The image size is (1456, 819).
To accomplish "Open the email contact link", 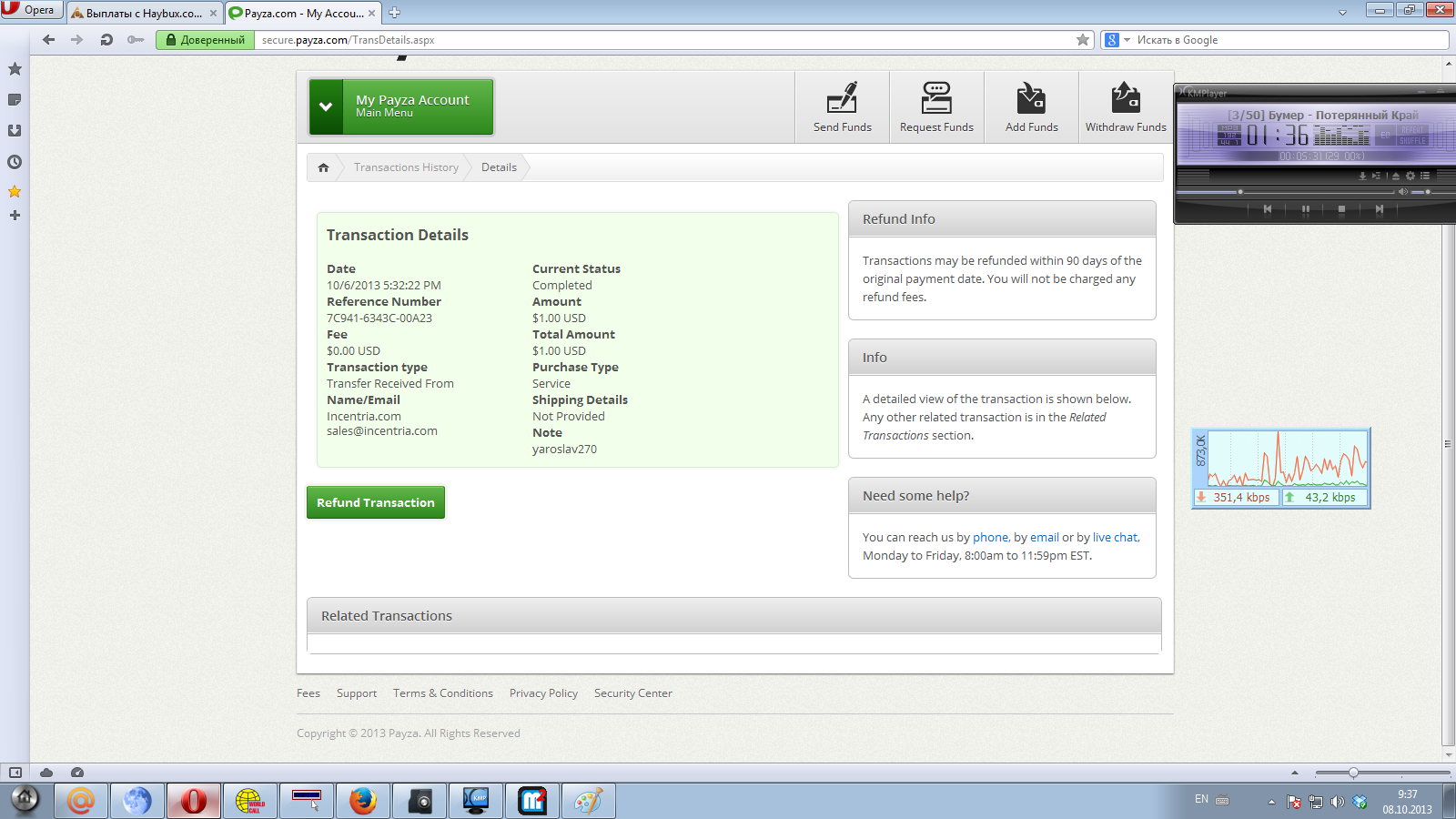I will pos(1045,538).
